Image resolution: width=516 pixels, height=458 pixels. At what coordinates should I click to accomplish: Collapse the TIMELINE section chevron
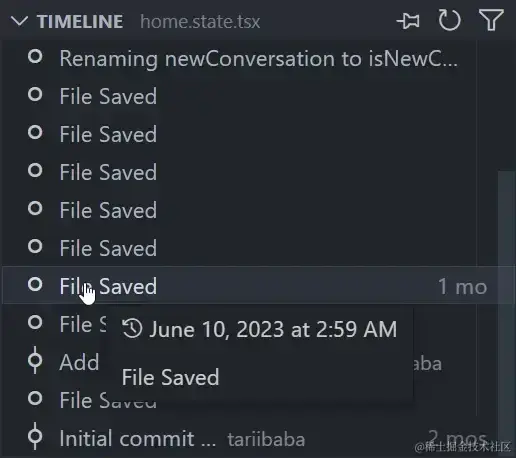click(19, 21)
